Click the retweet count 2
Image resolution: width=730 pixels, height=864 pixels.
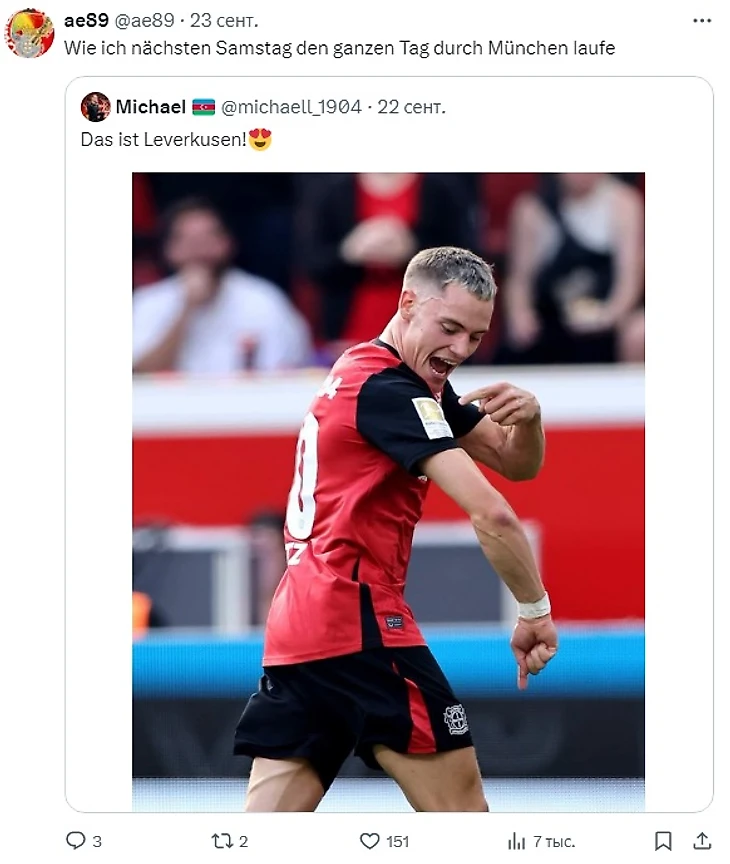[x=244, y=841]
